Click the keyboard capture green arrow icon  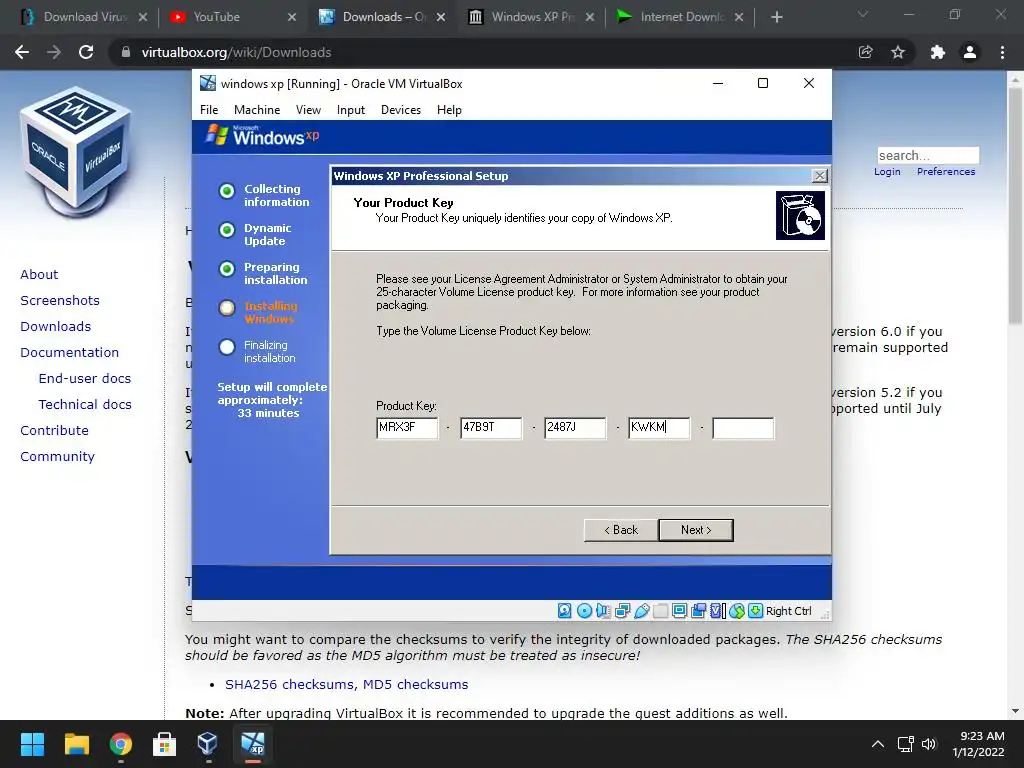(x=756, y=611)
